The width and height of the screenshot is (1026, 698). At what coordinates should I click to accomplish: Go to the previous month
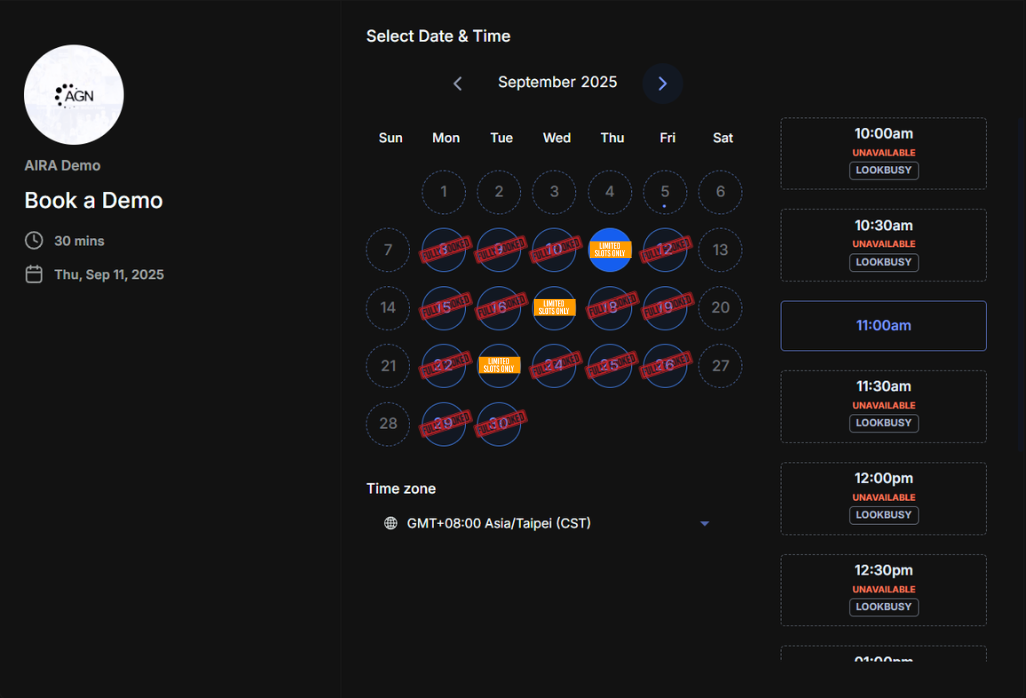[x=458, y=83]
